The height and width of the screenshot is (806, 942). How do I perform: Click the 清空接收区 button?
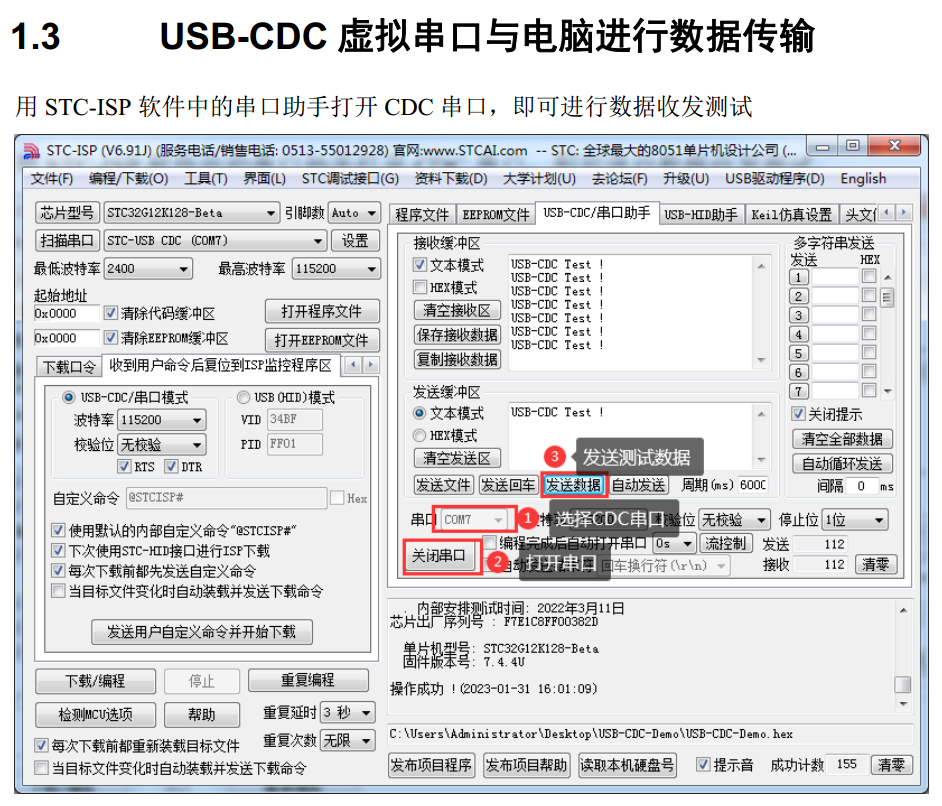[457, 311]
